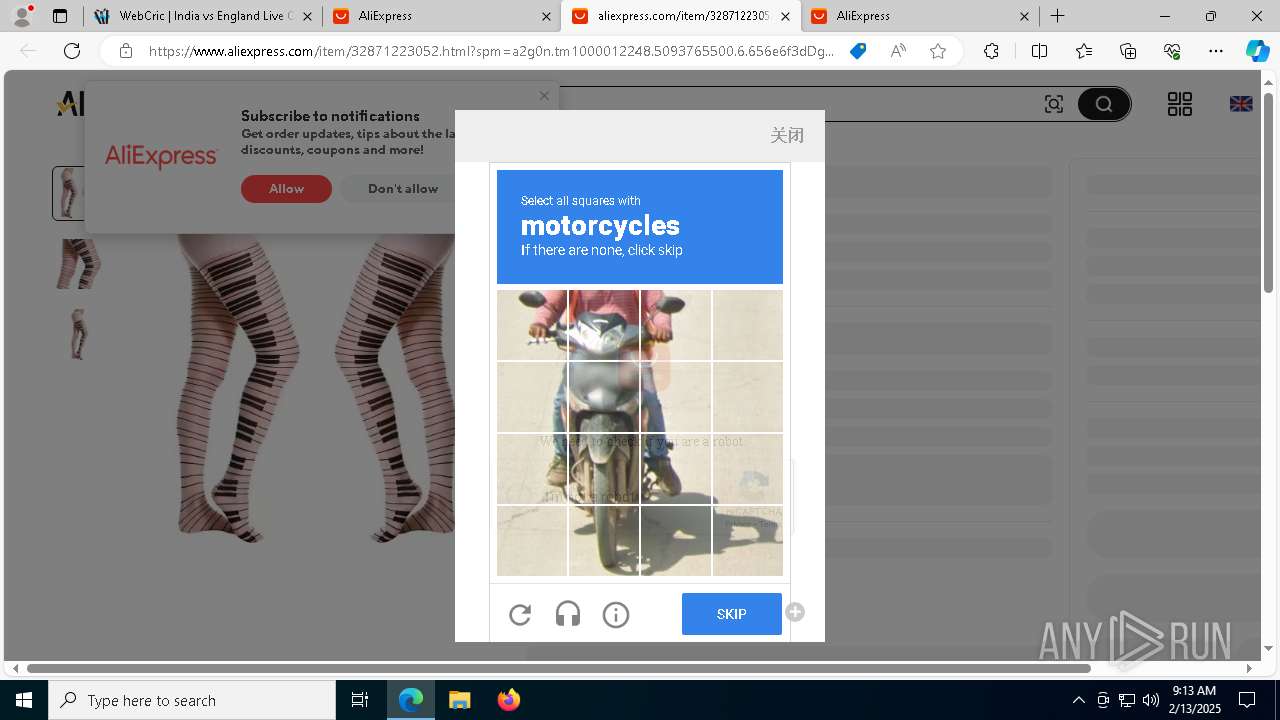Image resolution: width=1280 pixels, height=720 pixels.
Task: Open split screen view
Action: 1039,51
